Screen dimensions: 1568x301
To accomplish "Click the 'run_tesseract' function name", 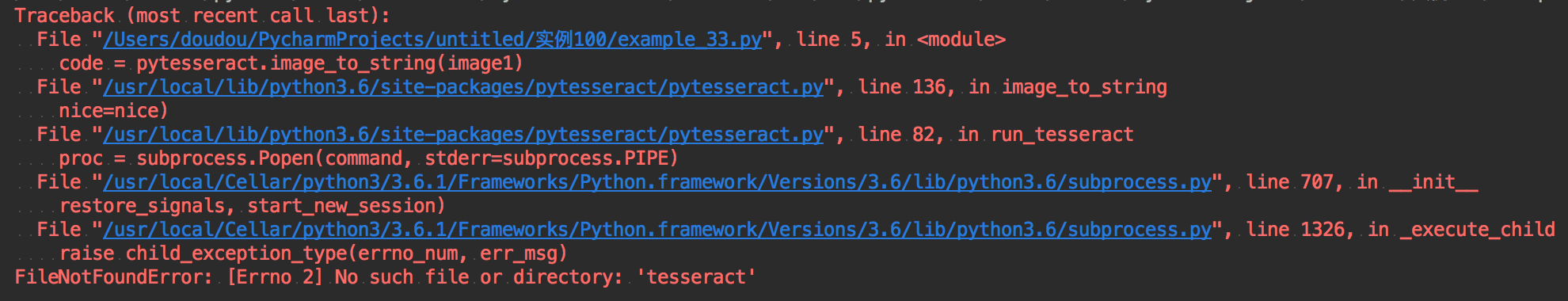I will 1062,135.
